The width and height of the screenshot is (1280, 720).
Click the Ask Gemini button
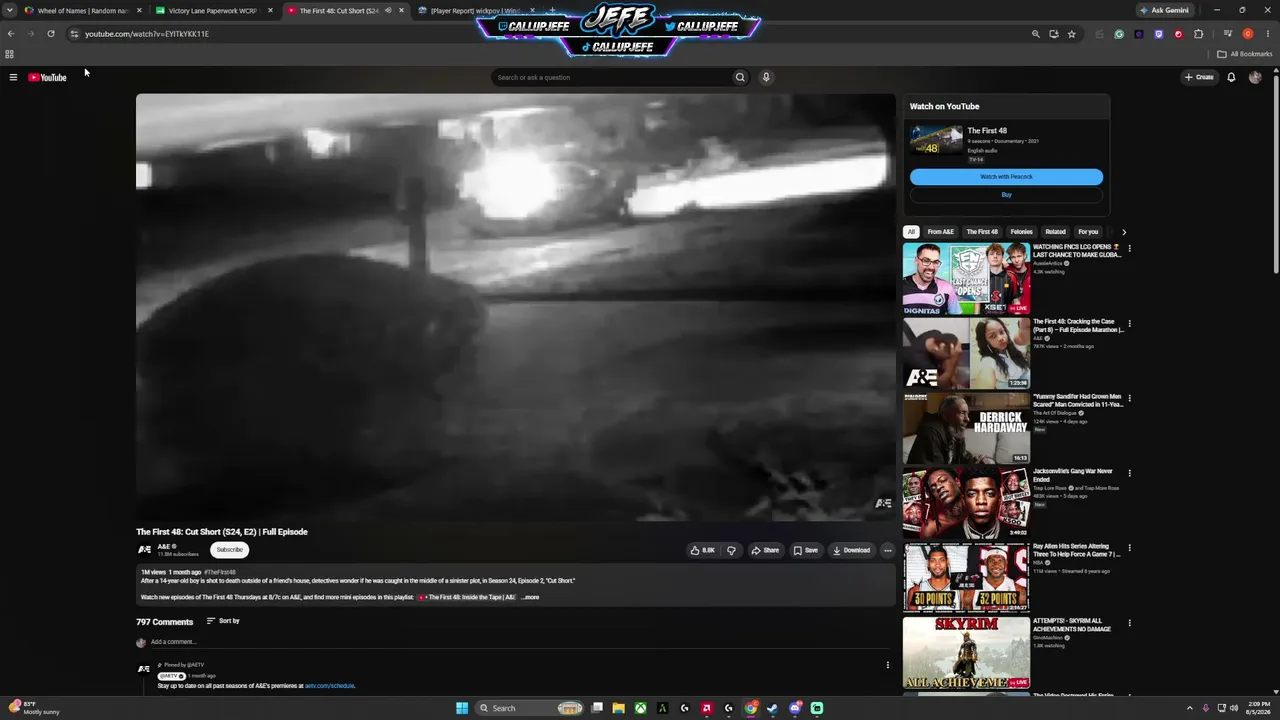(1165, 11)
